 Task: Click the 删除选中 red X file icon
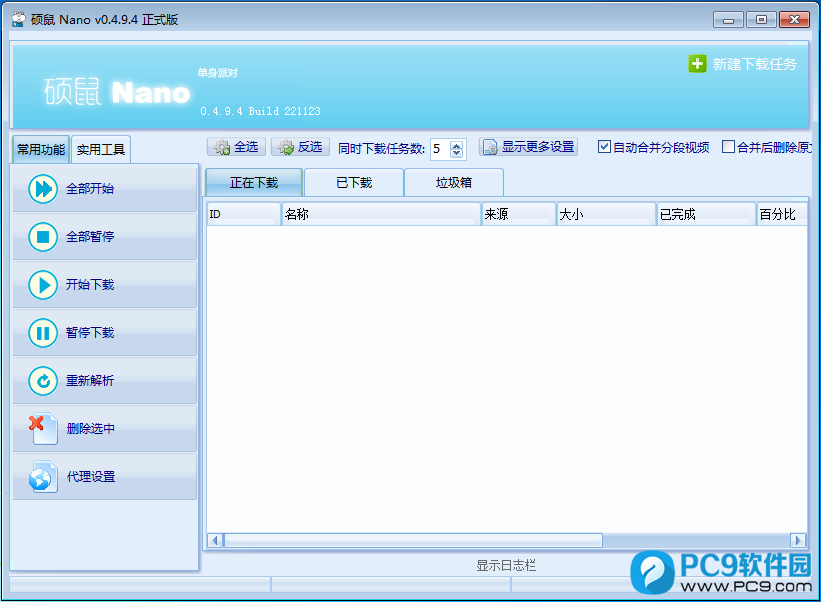tap(43, 429)
